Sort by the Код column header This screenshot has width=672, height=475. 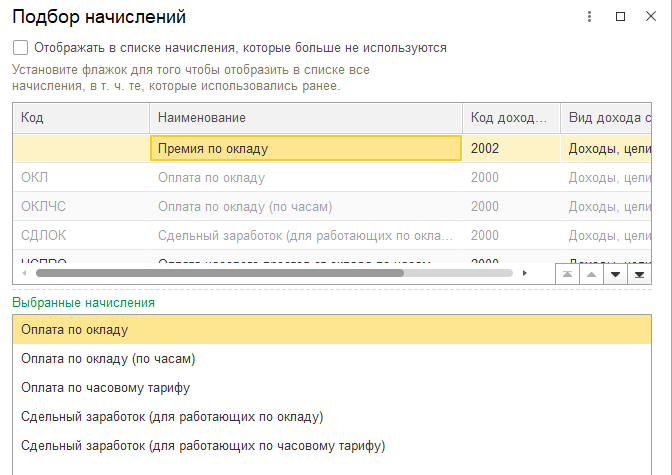pos(80,118)
